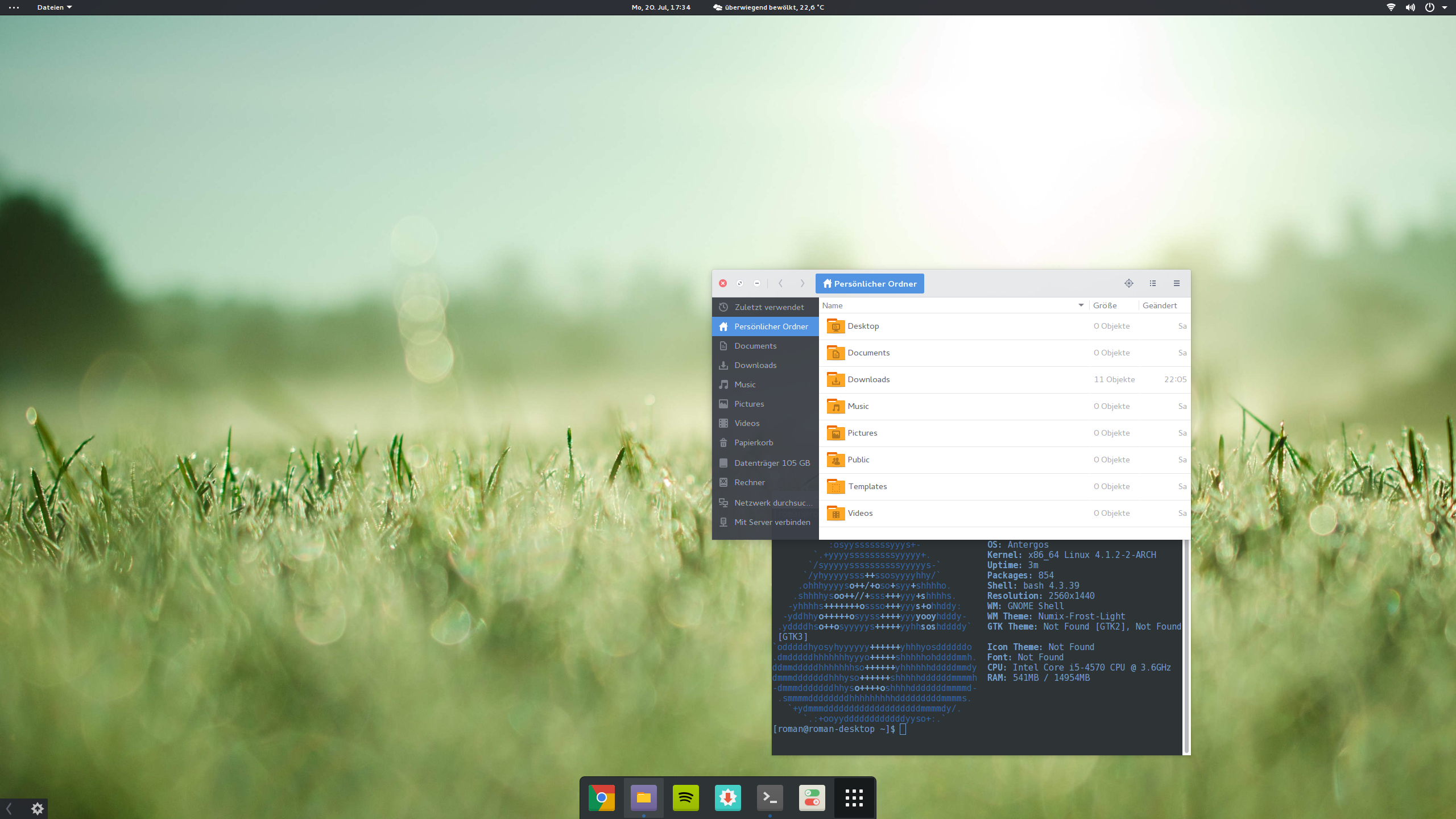Show all applications grid in dock
1456x819 pixels.
click(854, 798)
